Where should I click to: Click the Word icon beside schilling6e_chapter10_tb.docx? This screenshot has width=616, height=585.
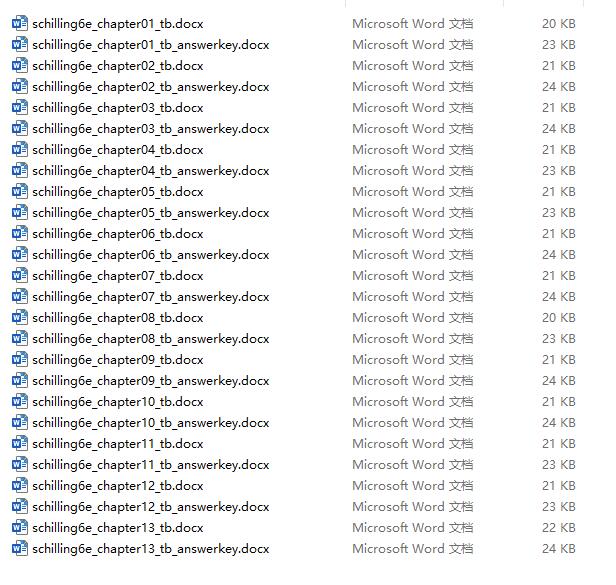pos(20,402)
